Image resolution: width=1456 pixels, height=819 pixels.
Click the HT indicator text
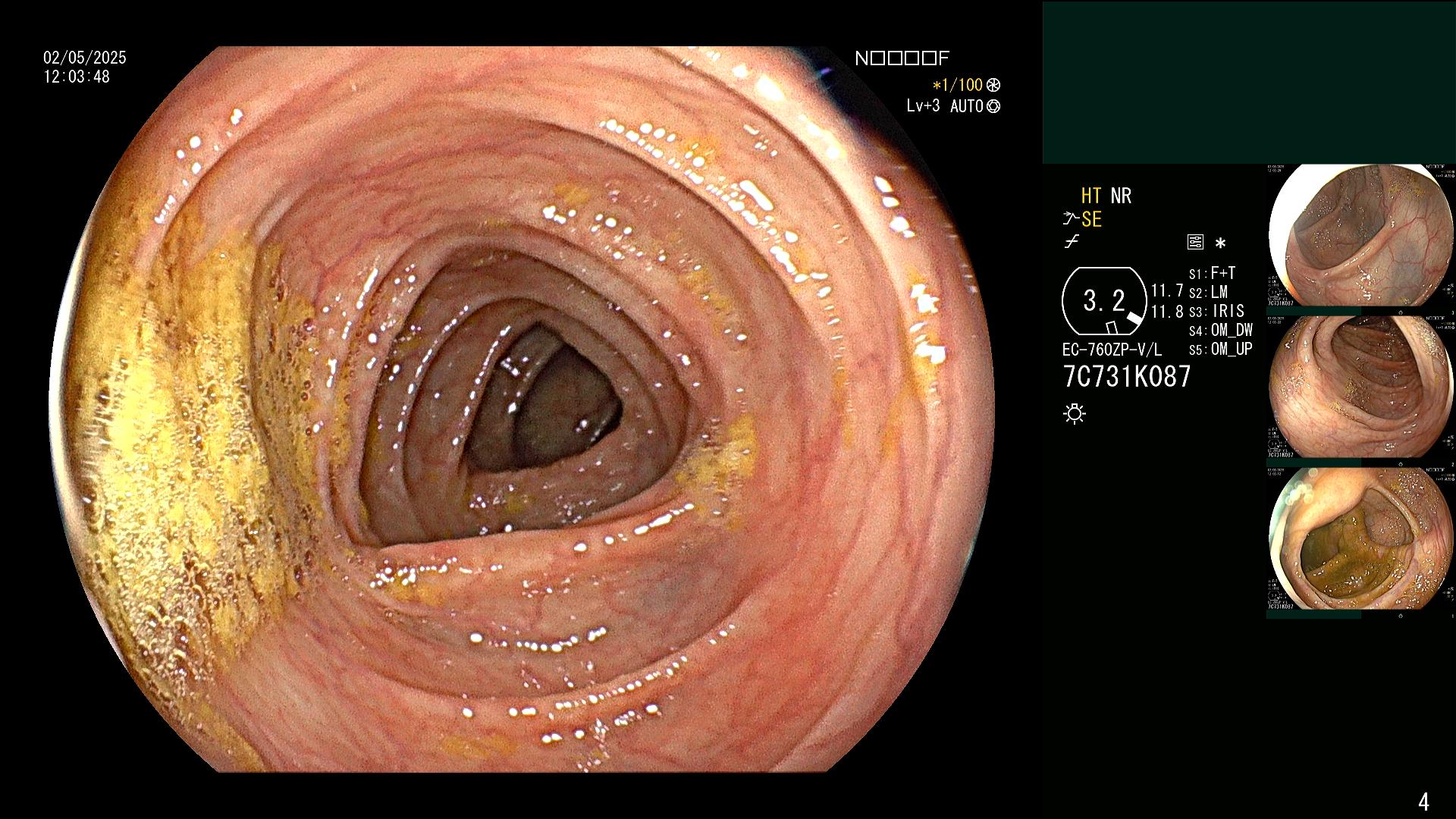click(1091, 196)
